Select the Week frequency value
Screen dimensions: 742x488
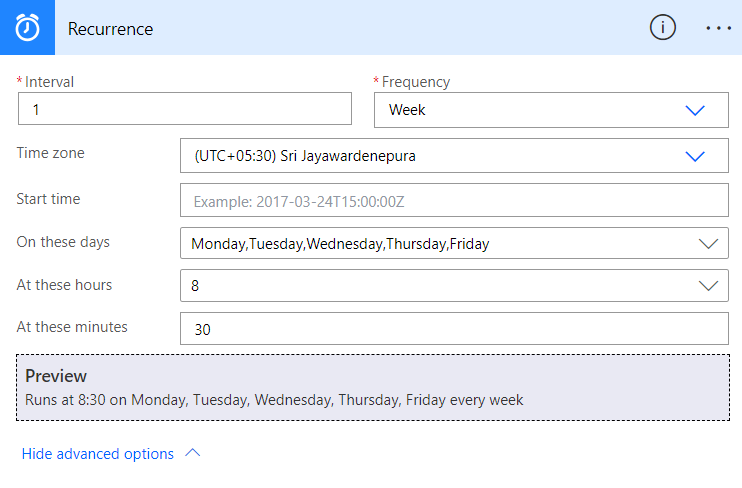pyautogui.click(x=407, y=110)
